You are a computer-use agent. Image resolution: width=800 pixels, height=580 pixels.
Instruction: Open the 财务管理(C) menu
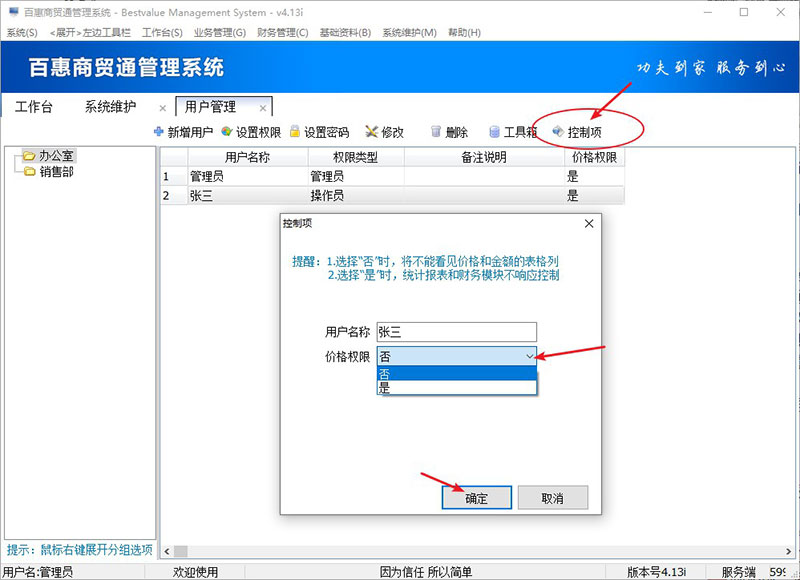pos(283,33)
